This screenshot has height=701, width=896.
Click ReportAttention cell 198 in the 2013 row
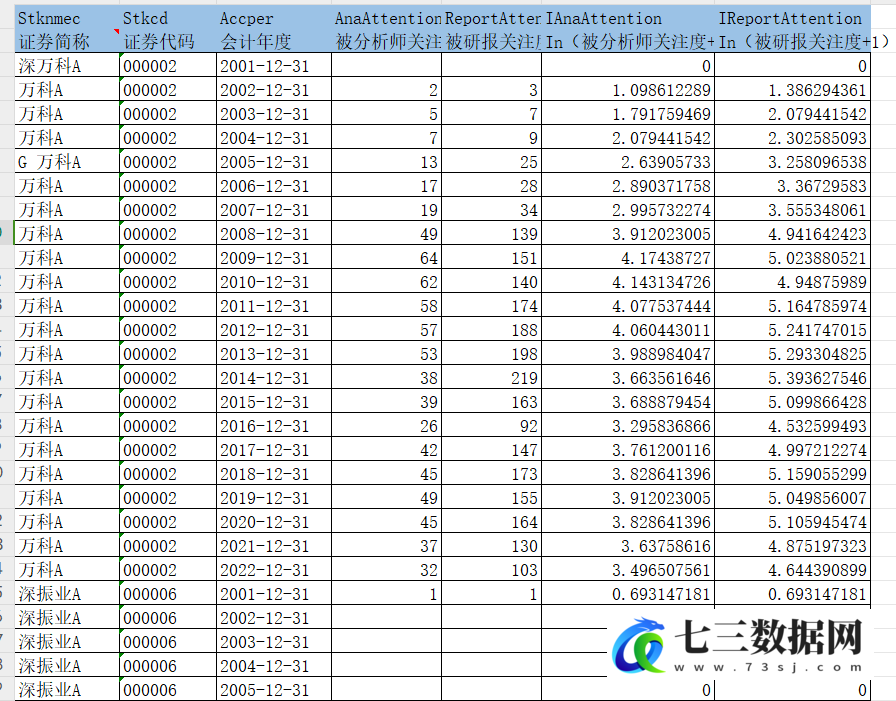(491, 354)
